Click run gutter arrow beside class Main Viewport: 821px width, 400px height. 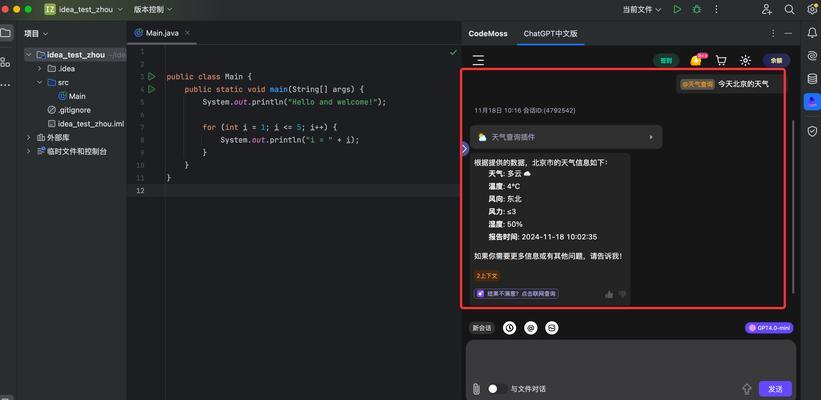point(152,76)
